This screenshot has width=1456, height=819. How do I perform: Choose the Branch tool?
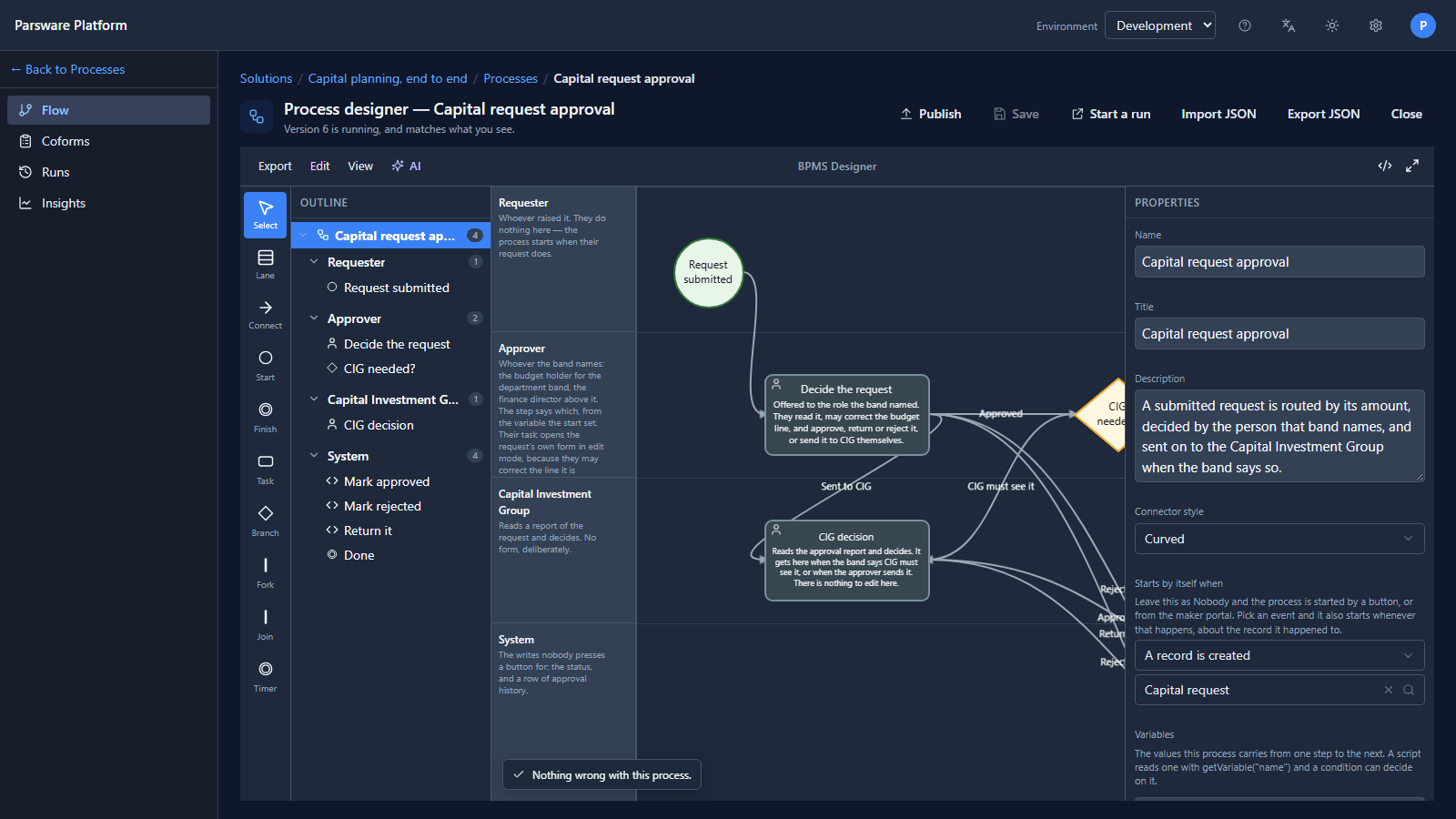[x=265, y=521]
